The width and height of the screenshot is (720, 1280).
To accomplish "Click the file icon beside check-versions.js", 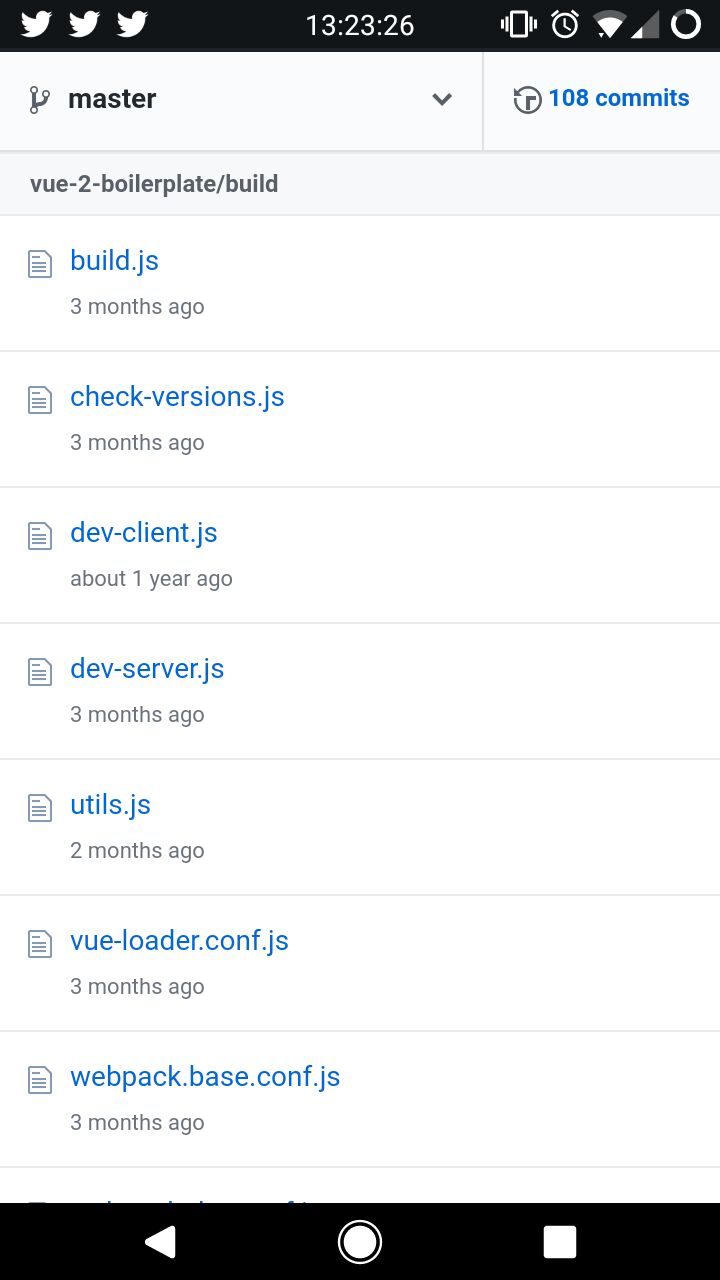I will pyautogui.click(x=39, y=401).
